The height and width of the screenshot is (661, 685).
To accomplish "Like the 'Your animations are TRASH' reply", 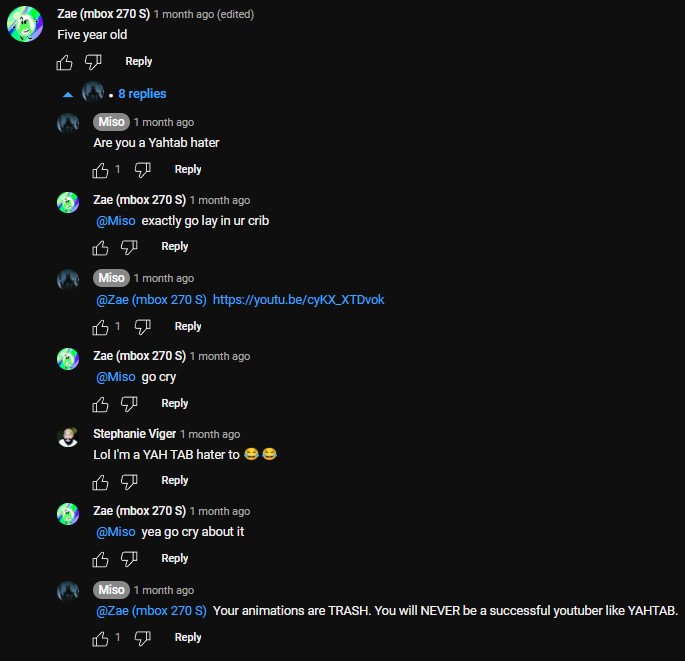I will 100,639.
